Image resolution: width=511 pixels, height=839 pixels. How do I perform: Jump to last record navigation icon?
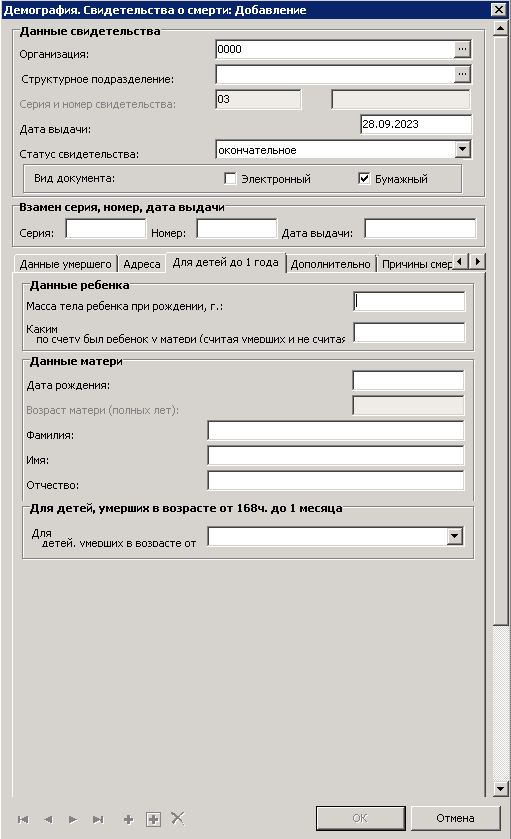click(98, 819)
